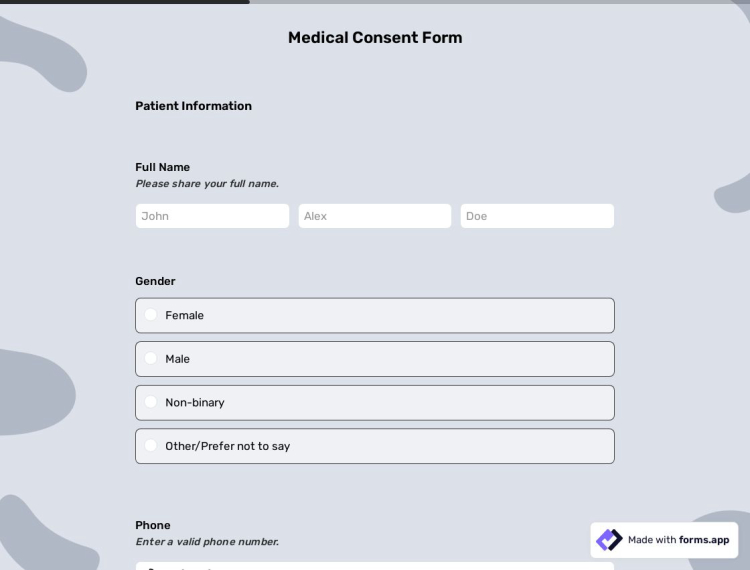Click the first name field showing John
The width and height of the screenshot is (750, 570).
pos(212,216)
